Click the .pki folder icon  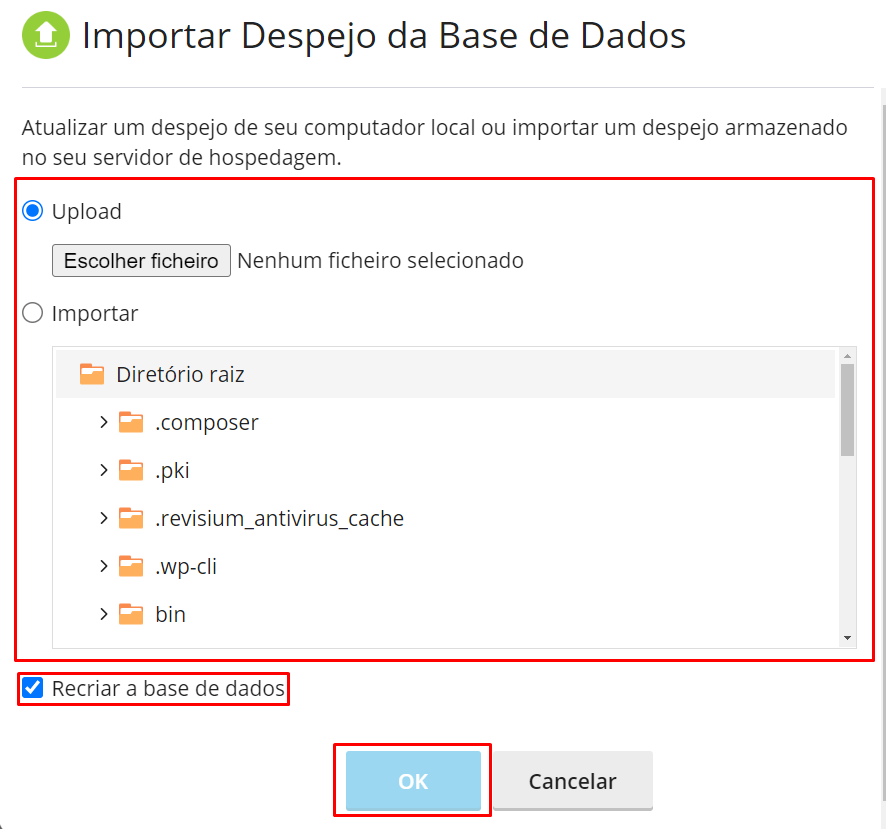(x=131, y=470)
